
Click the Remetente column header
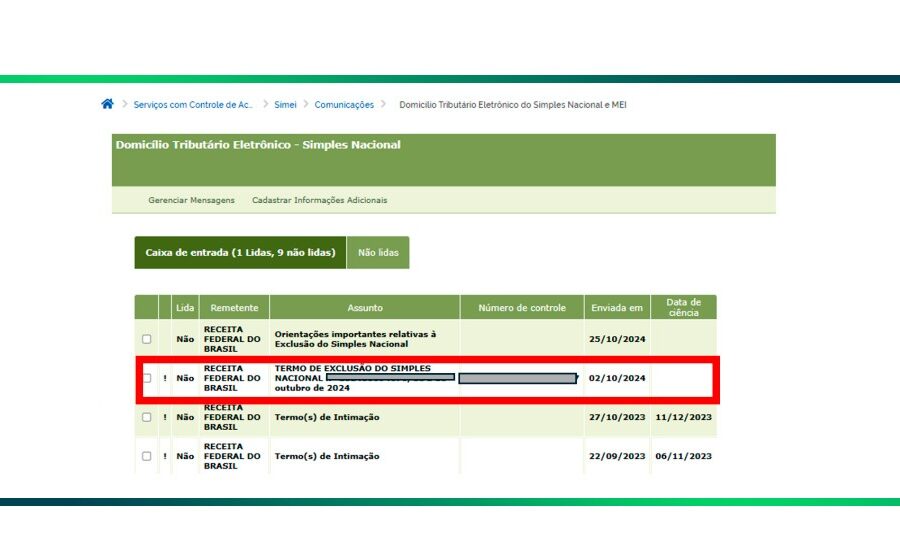(x=234, y=308)
